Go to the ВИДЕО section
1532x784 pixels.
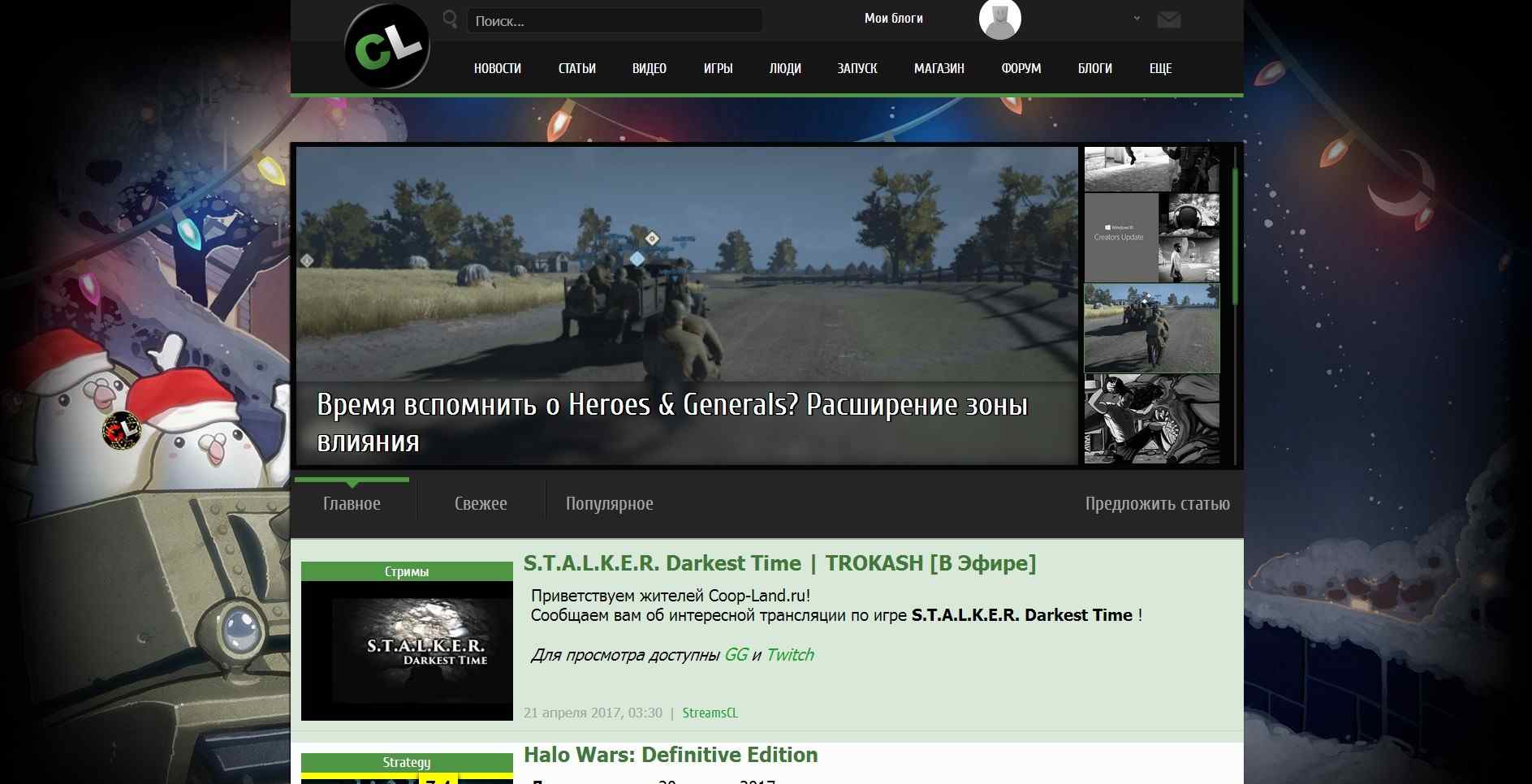649,68
